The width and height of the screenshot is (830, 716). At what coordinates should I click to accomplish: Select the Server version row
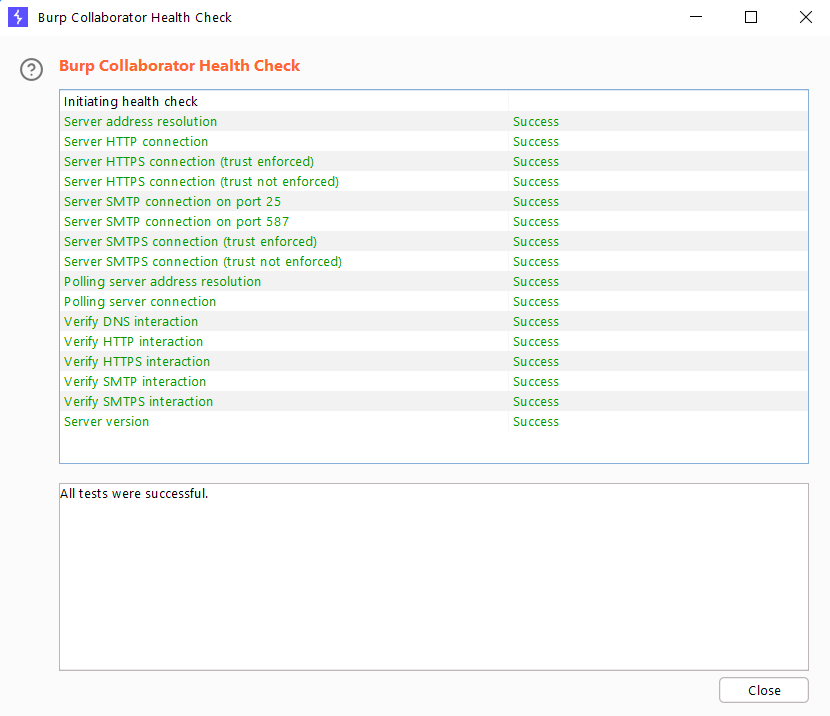point(434,421)
